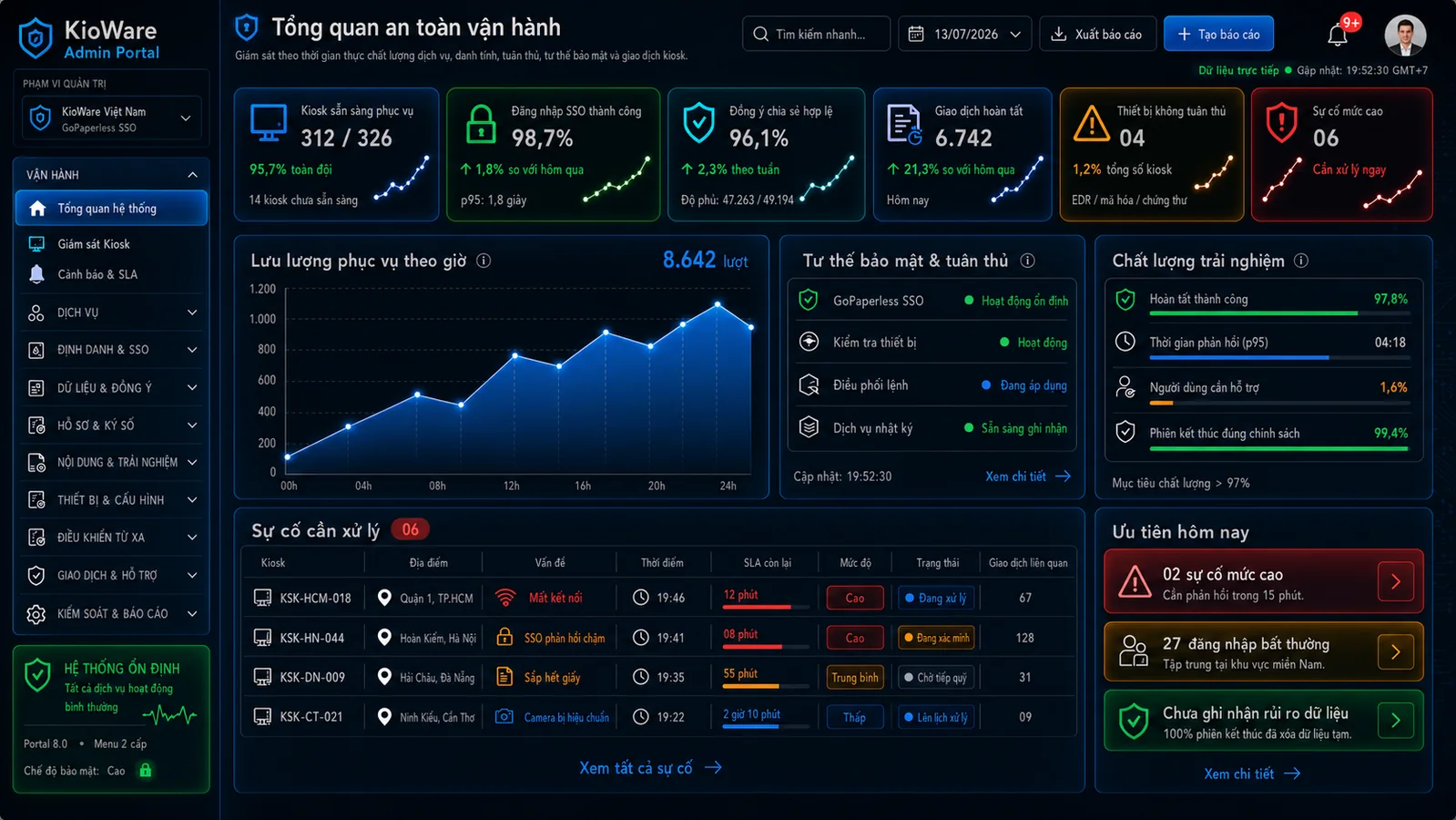This screenshot has height=820, width=1456.
Task: Select Tổng quan hệ thống menu item
Action: (111, 208)
